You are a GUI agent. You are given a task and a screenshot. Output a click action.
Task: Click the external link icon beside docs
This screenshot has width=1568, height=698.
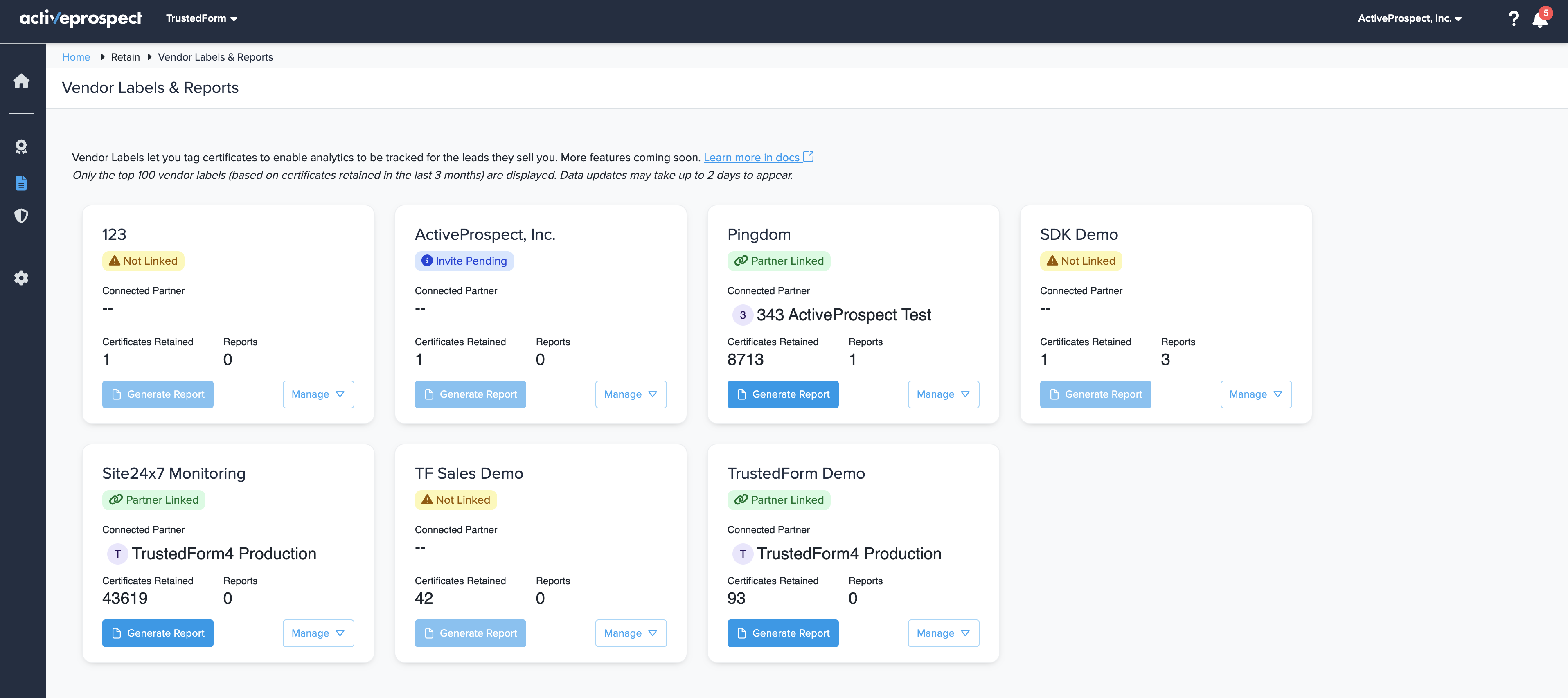[x=809, y=157]
